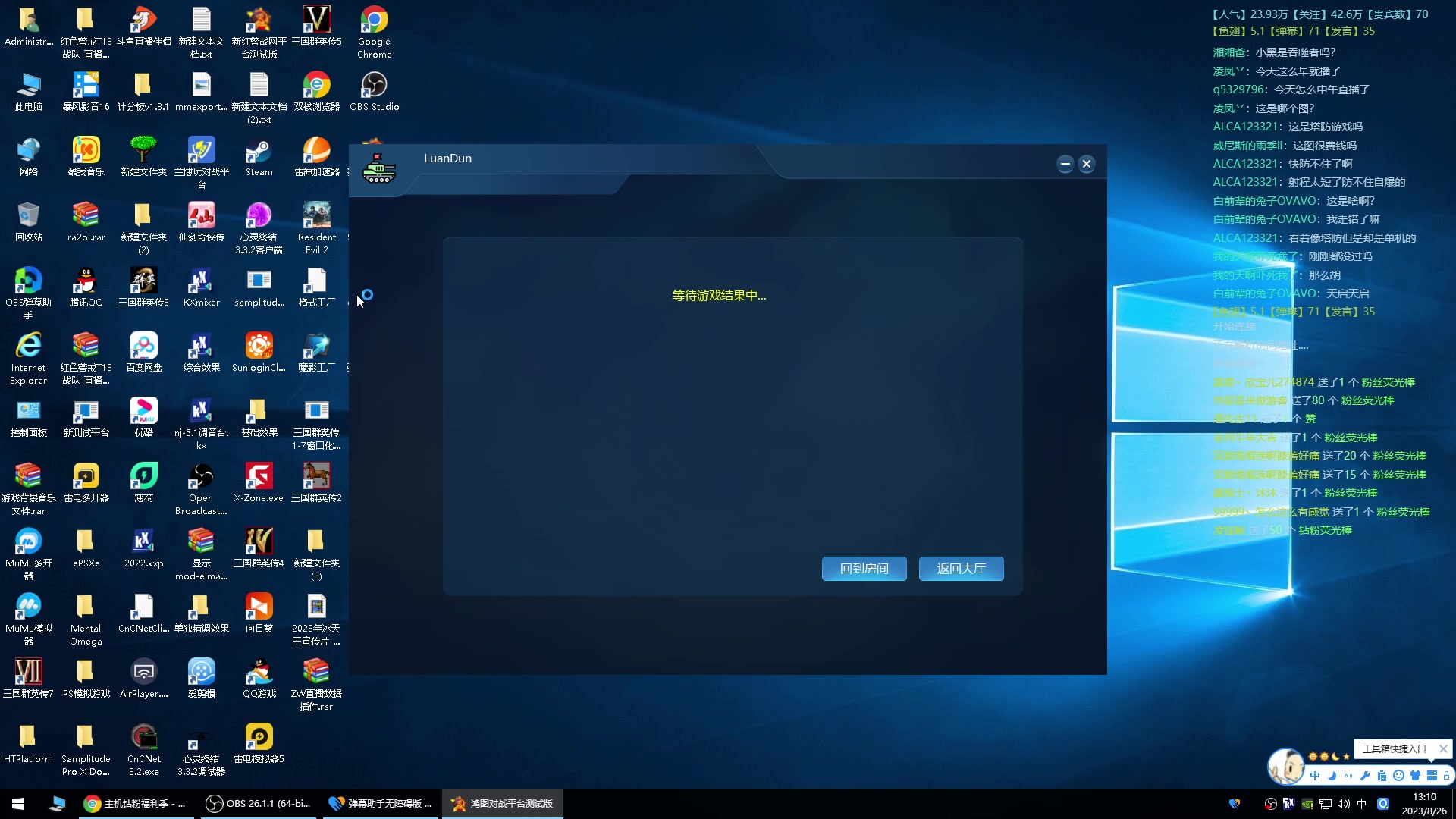
Task: Click the smiley emoji icon in IME bar
Action: 1398,776
